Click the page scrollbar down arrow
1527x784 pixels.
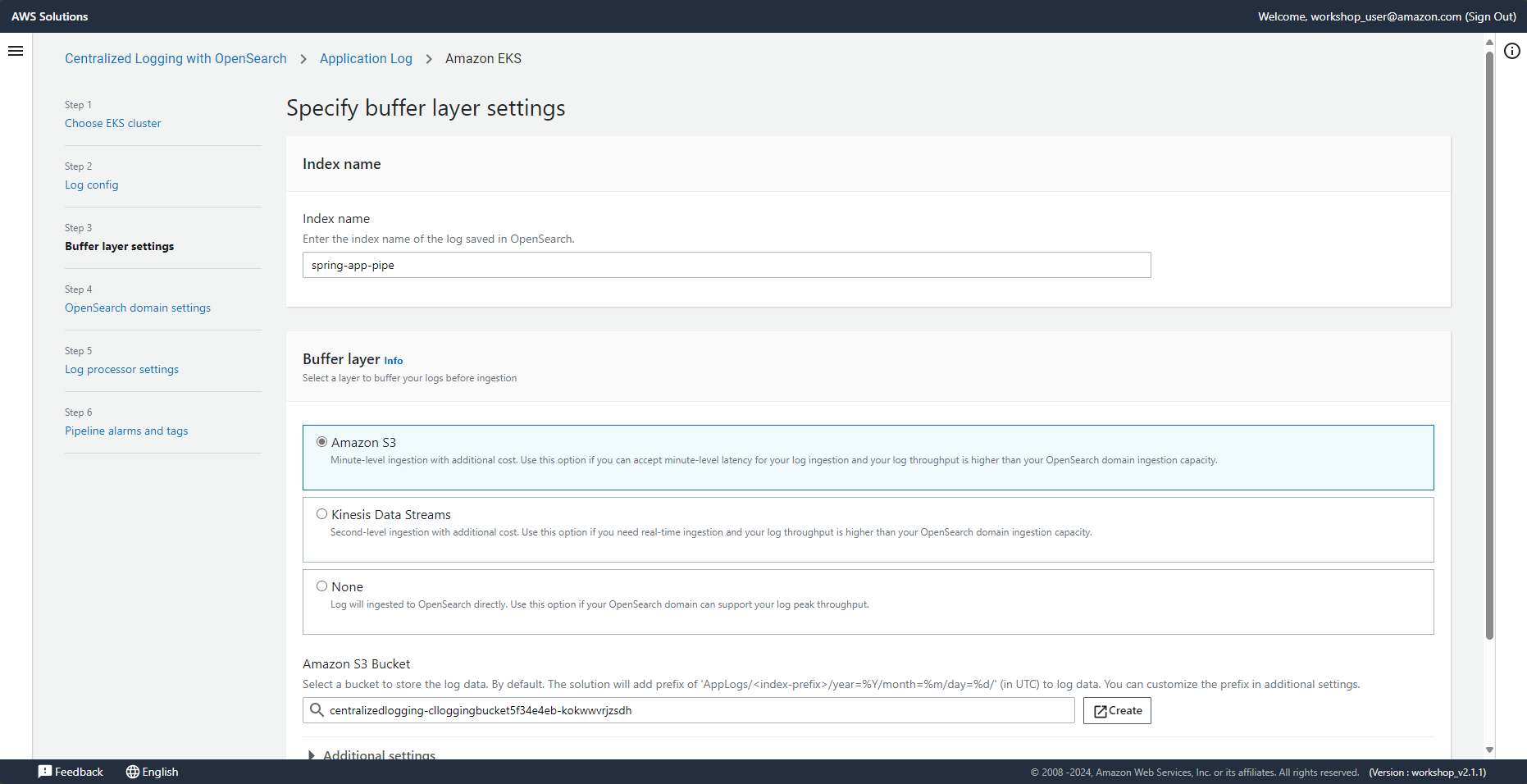pos(1489,750)
